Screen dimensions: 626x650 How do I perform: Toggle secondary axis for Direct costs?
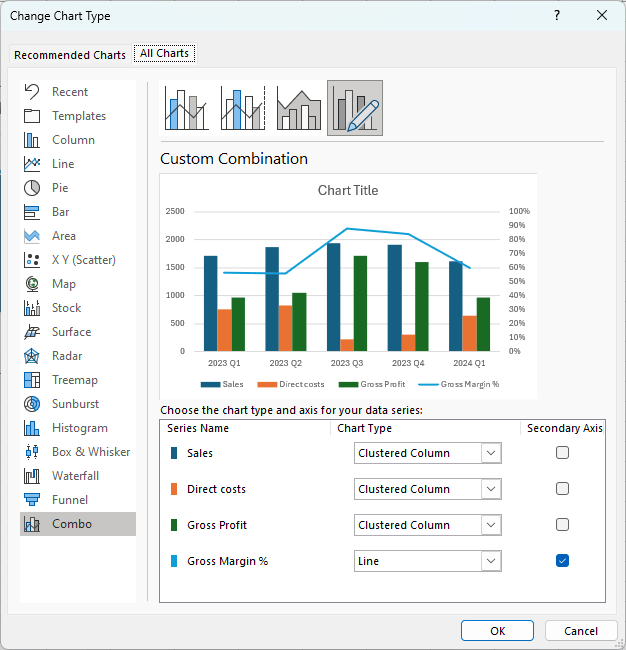click(x=562, y=489)
